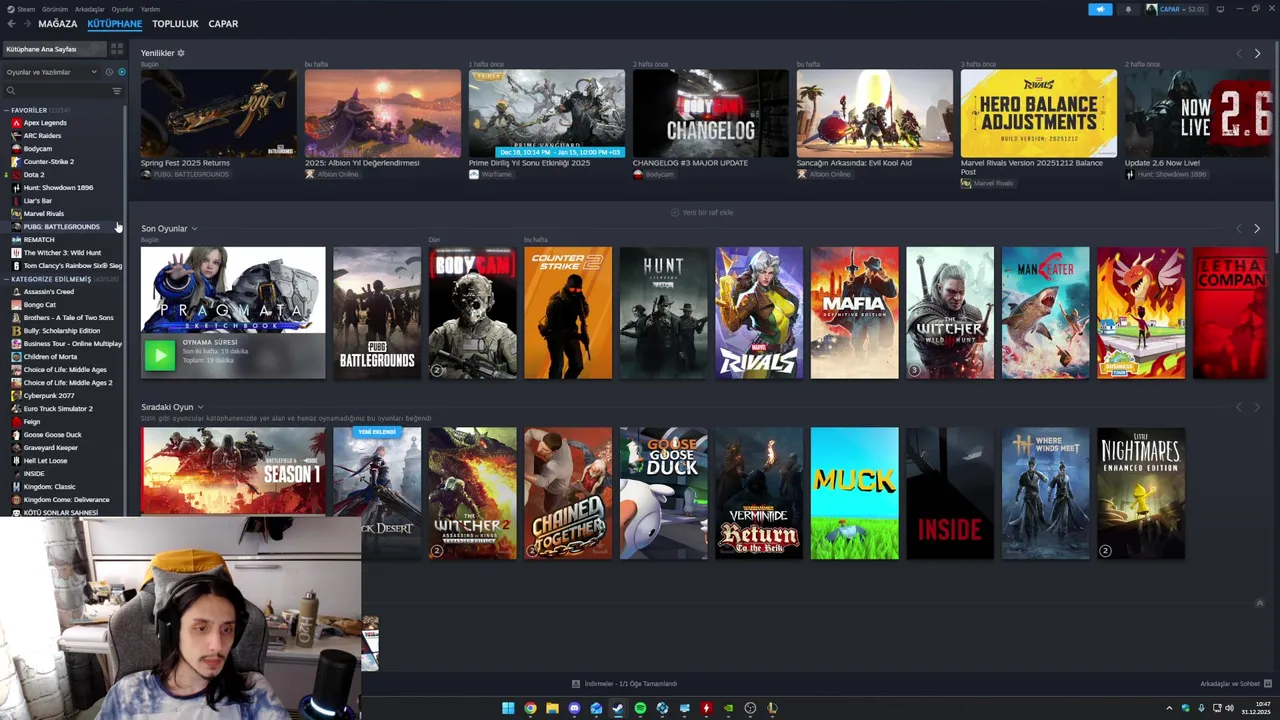The width and height of the screenshot is (1280, 720).
Task: Select Apex Legends in the favorites list
Action: pyautogui.click(x=45, y=123)
